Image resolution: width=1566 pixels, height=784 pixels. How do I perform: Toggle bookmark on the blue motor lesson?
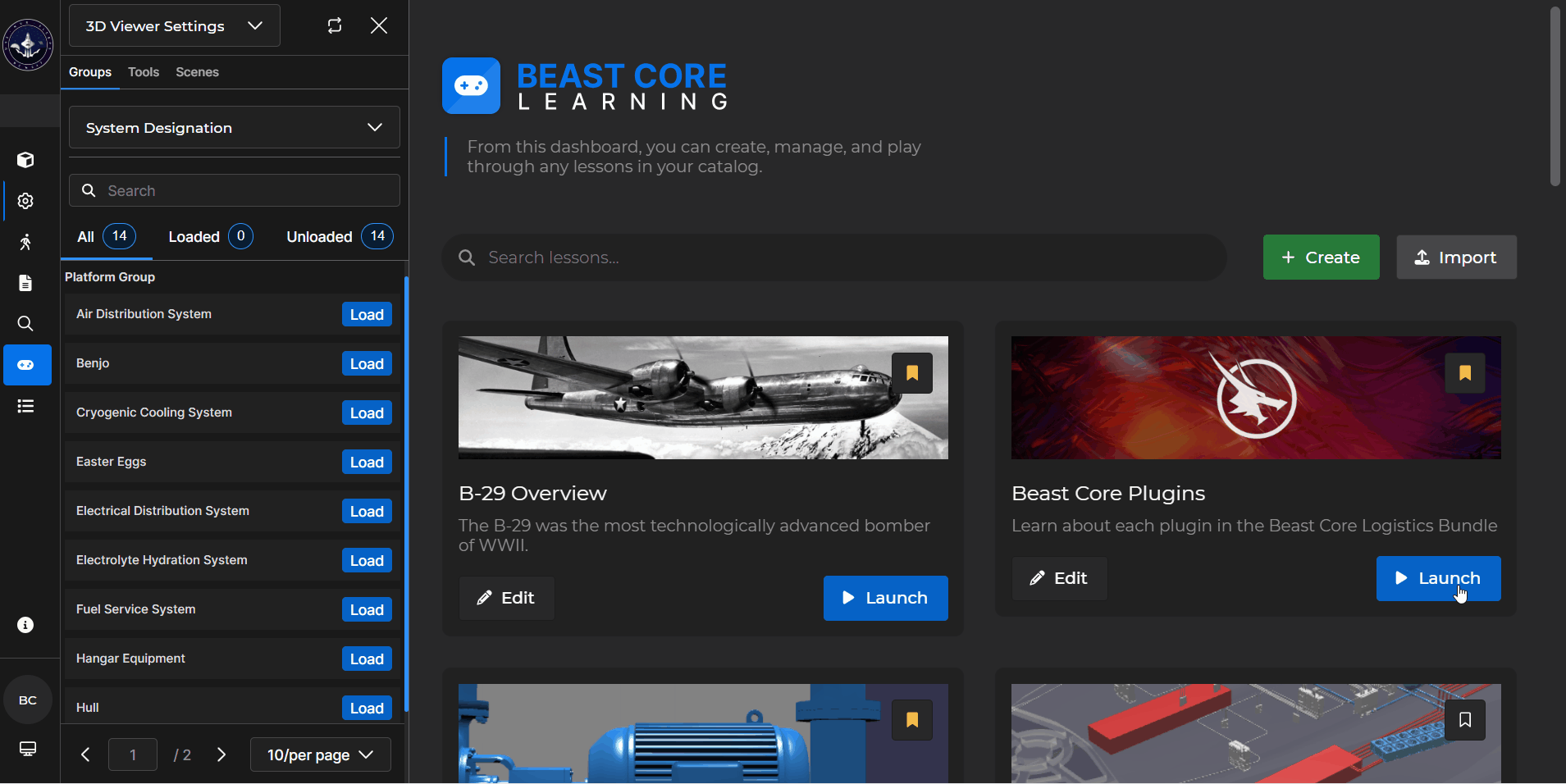click(x=912, y=720)
